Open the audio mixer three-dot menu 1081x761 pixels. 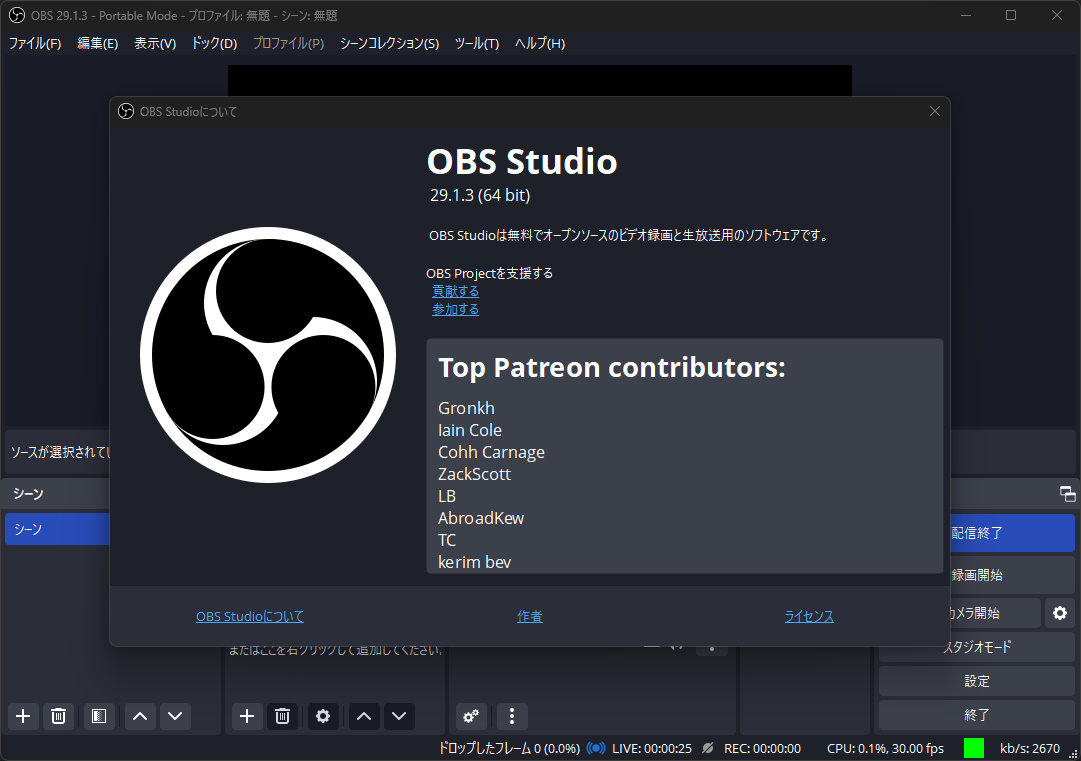(x=511, y=716)
